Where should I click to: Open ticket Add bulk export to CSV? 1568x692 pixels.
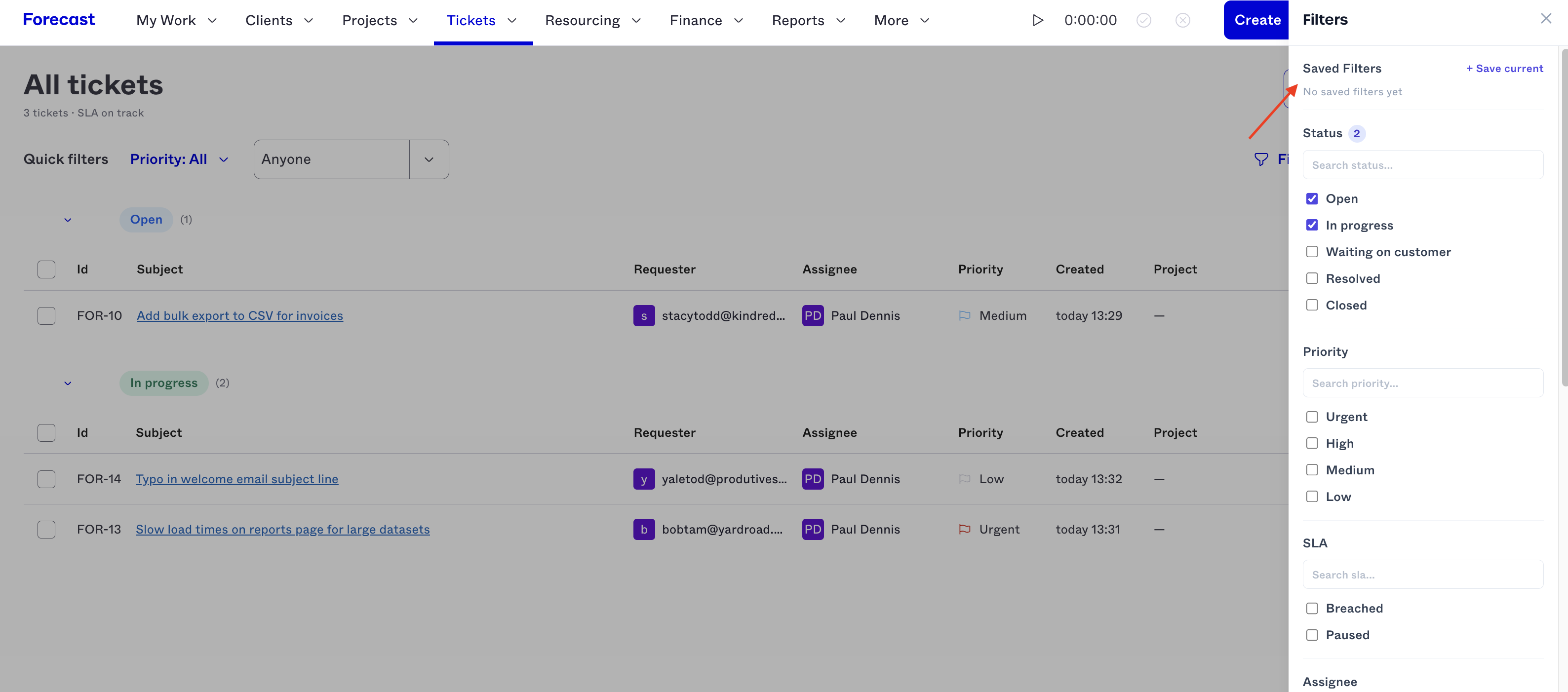[x=240, y=315]
